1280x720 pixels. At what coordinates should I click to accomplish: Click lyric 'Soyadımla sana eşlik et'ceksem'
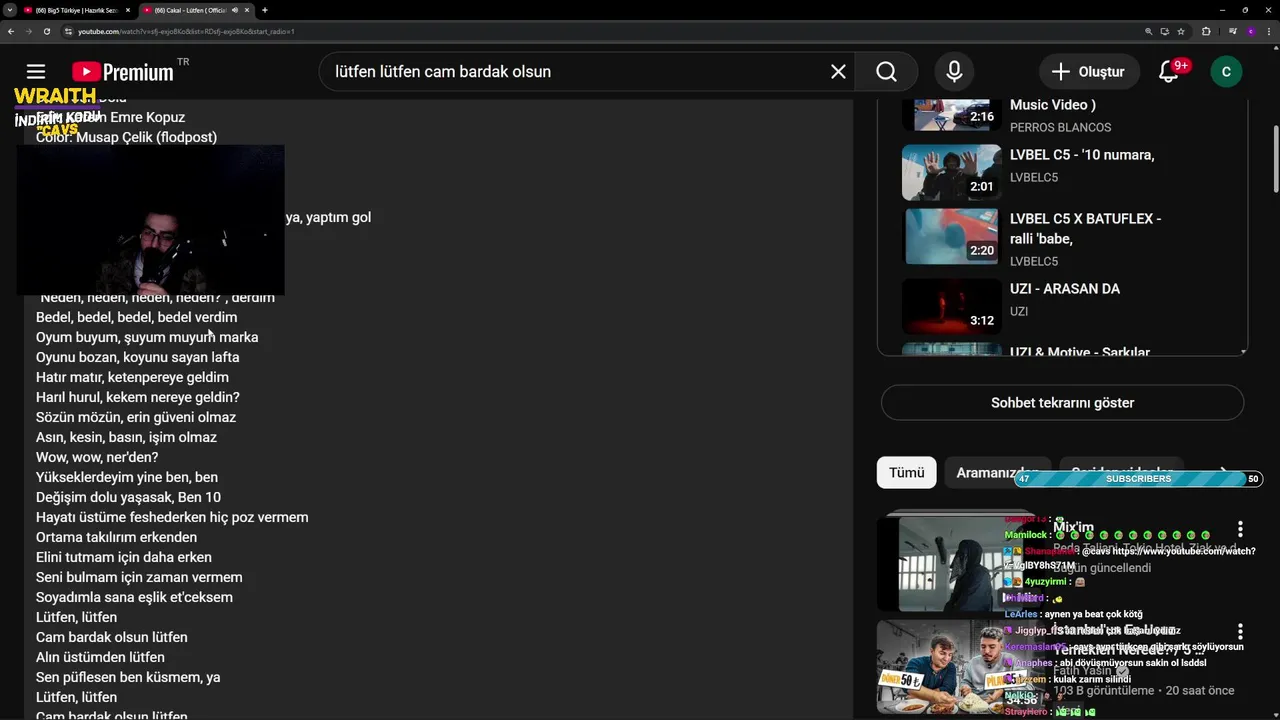point(134,597)
